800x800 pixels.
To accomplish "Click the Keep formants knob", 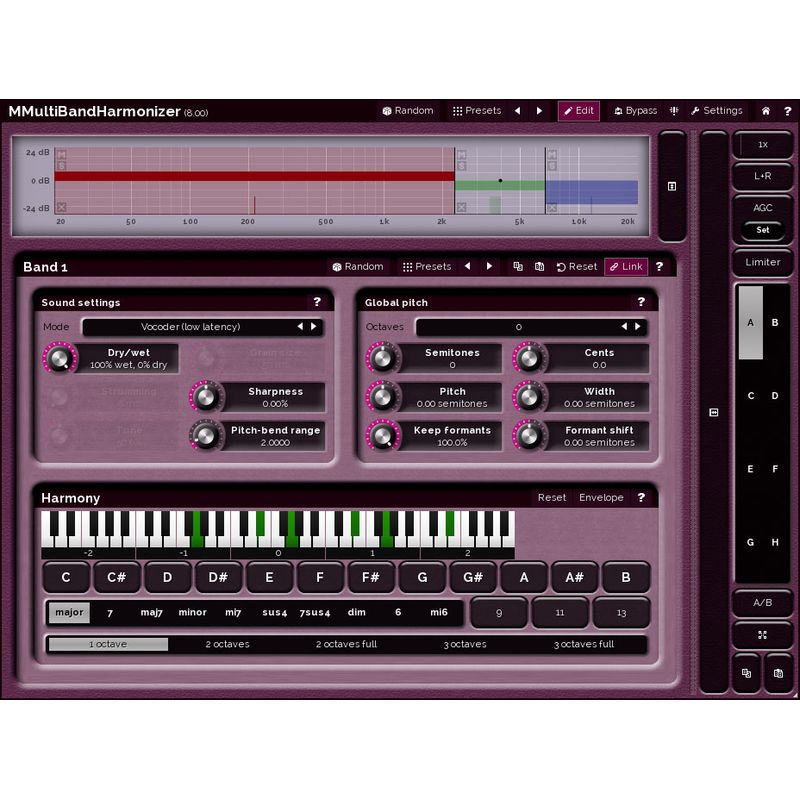I will 383,436.
